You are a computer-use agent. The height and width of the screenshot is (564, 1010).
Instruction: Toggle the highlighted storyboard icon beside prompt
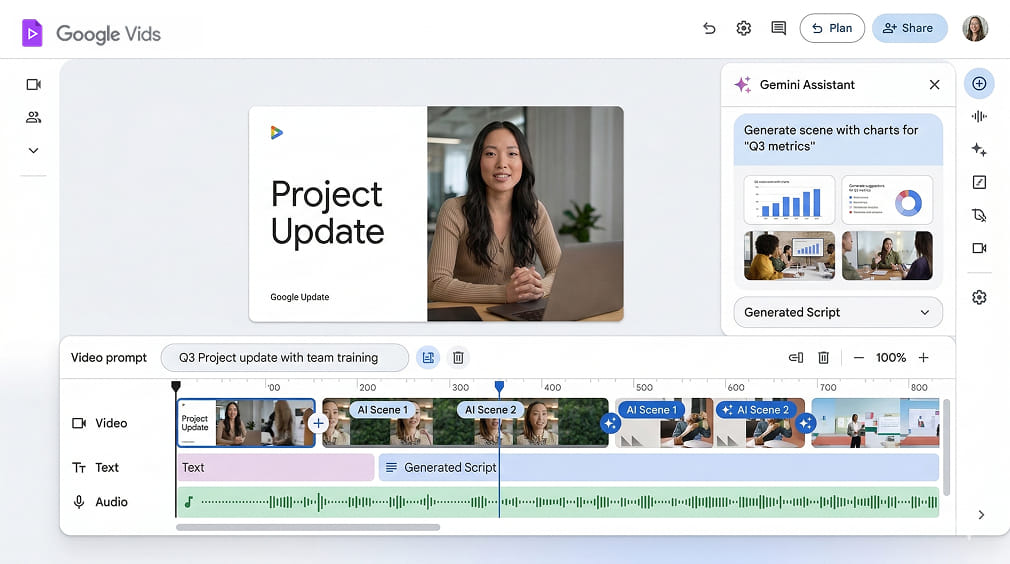[428, 357]
